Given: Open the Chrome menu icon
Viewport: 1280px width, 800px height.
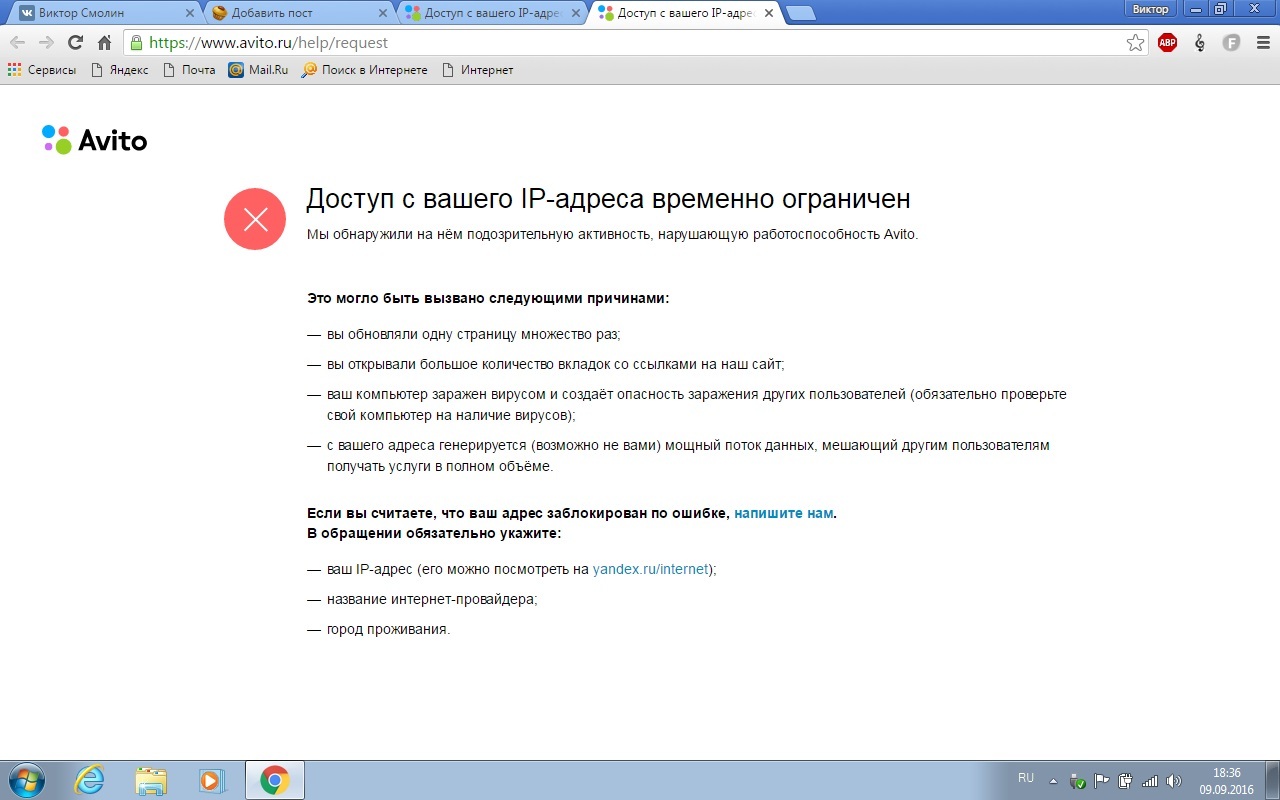Looking at the screenshot, I should (1262, 43).
